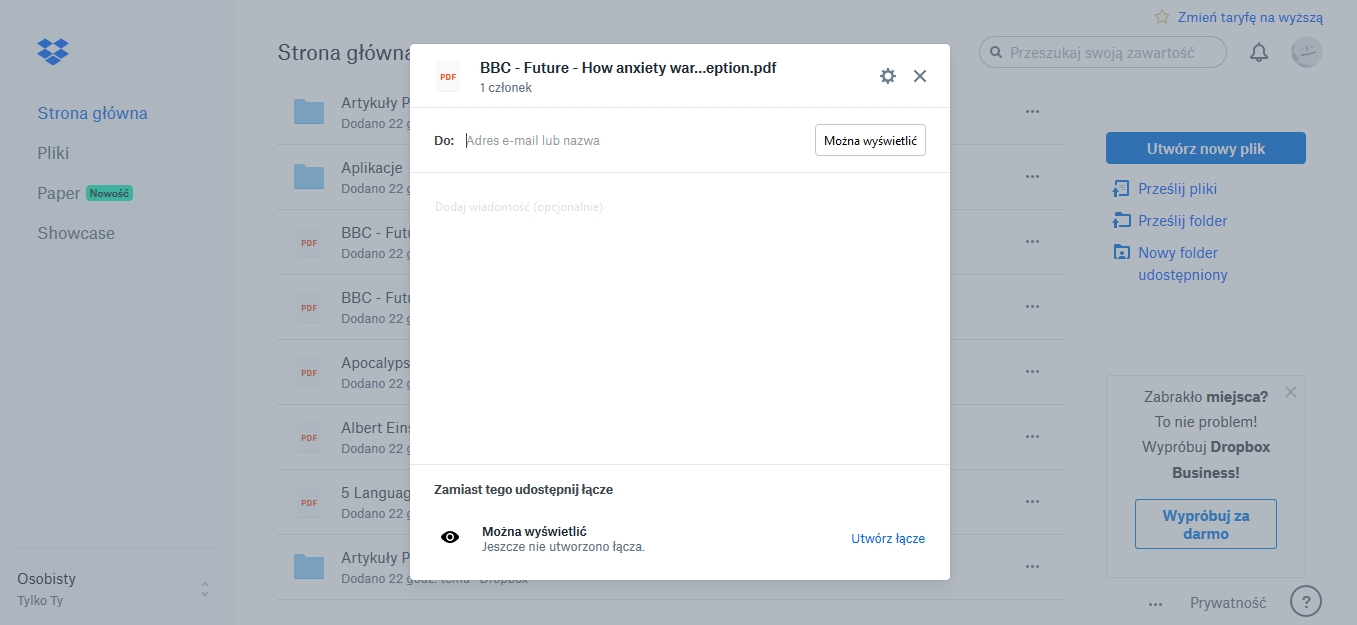Click Wypróbuj za darmo button
The width and height of the screenshot is (1357, 625).
[x=1206, y=524]
